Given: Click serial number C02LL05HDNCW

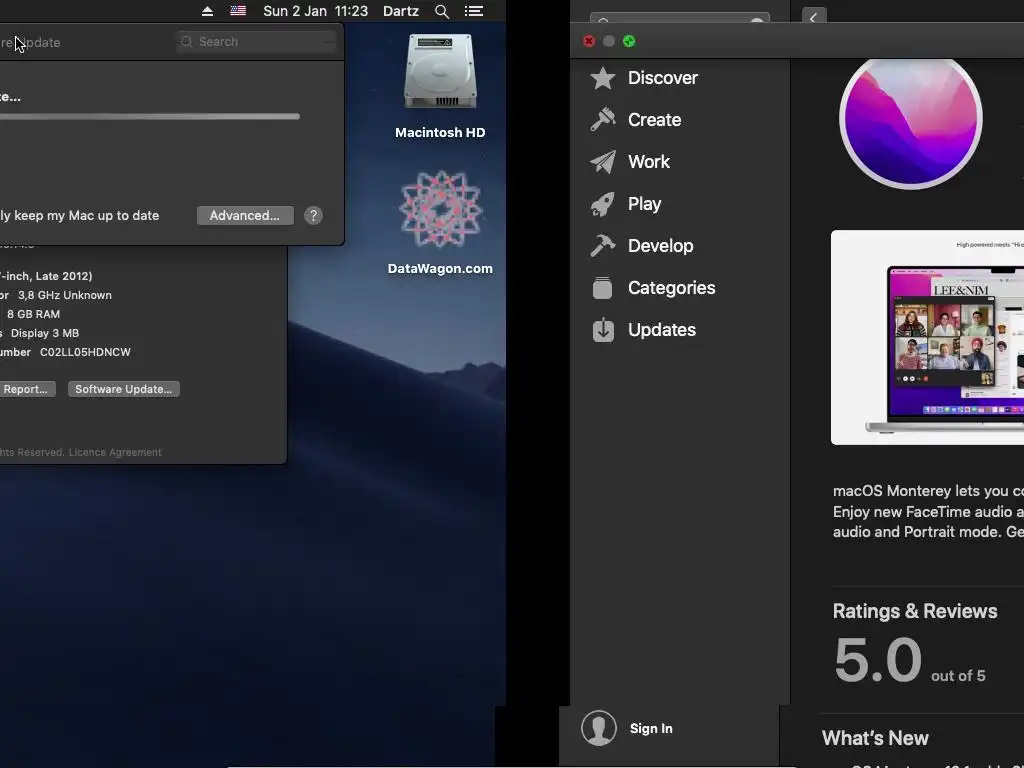Looking at the screenshot, I should [x=85, y=352].
